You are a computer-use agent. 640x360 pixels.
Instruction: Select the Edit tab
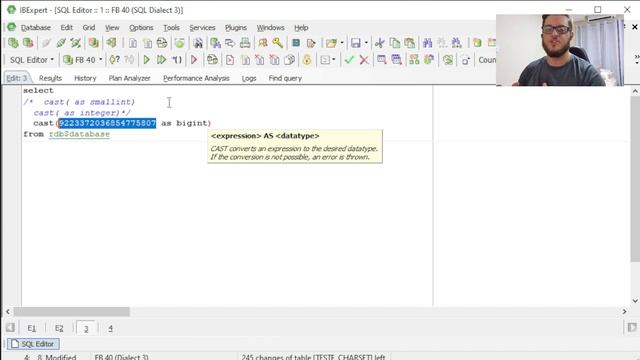point(17,78)
